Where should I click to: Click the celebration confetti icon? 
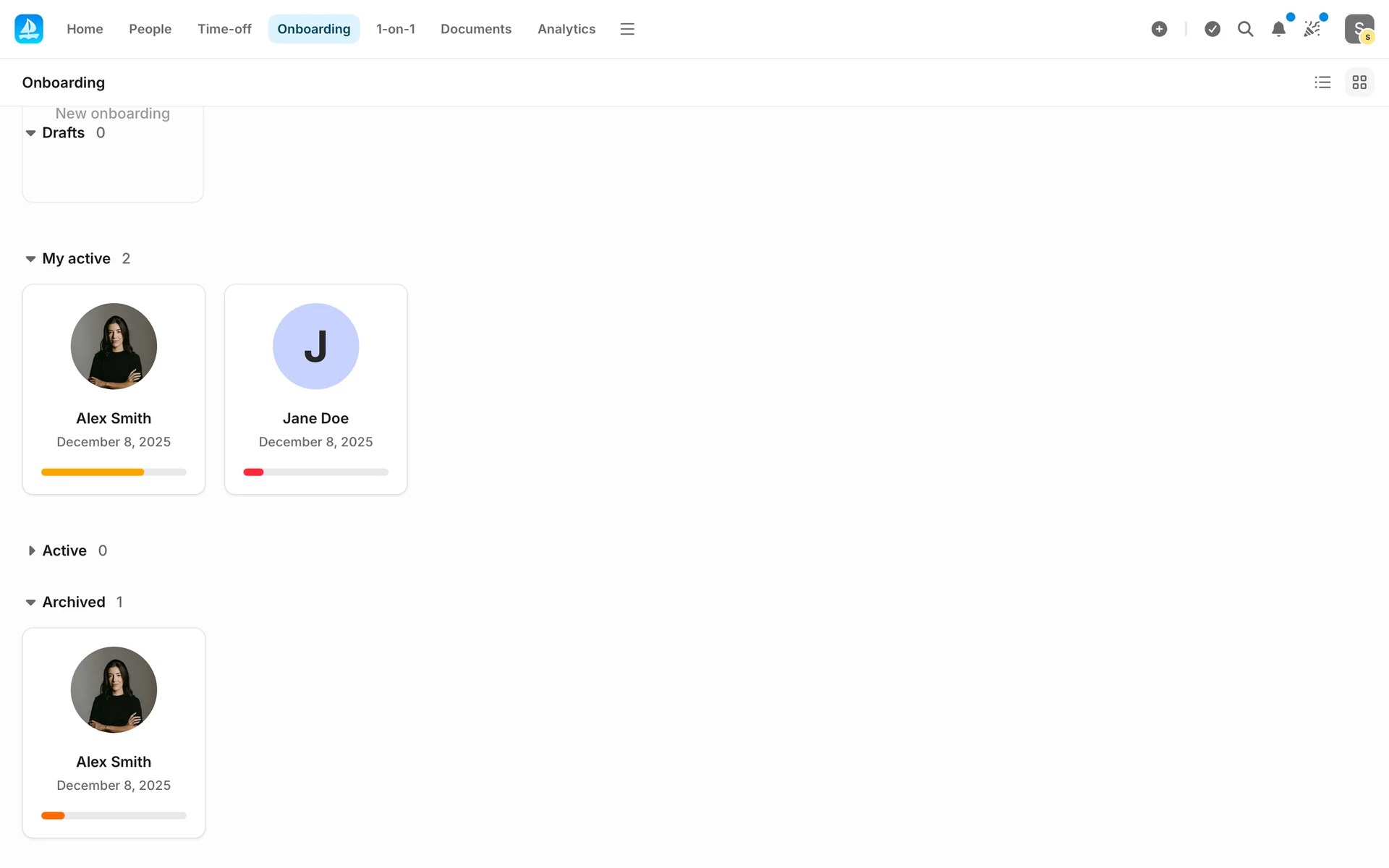1312,29
